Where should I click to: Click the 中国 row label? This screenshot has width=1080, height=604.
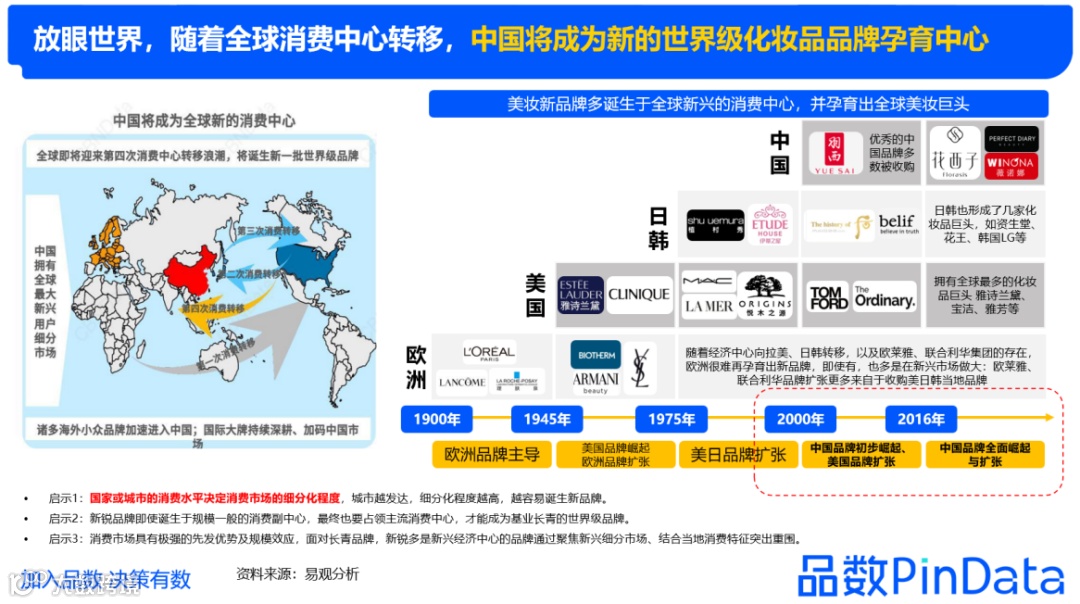[780, 153]
